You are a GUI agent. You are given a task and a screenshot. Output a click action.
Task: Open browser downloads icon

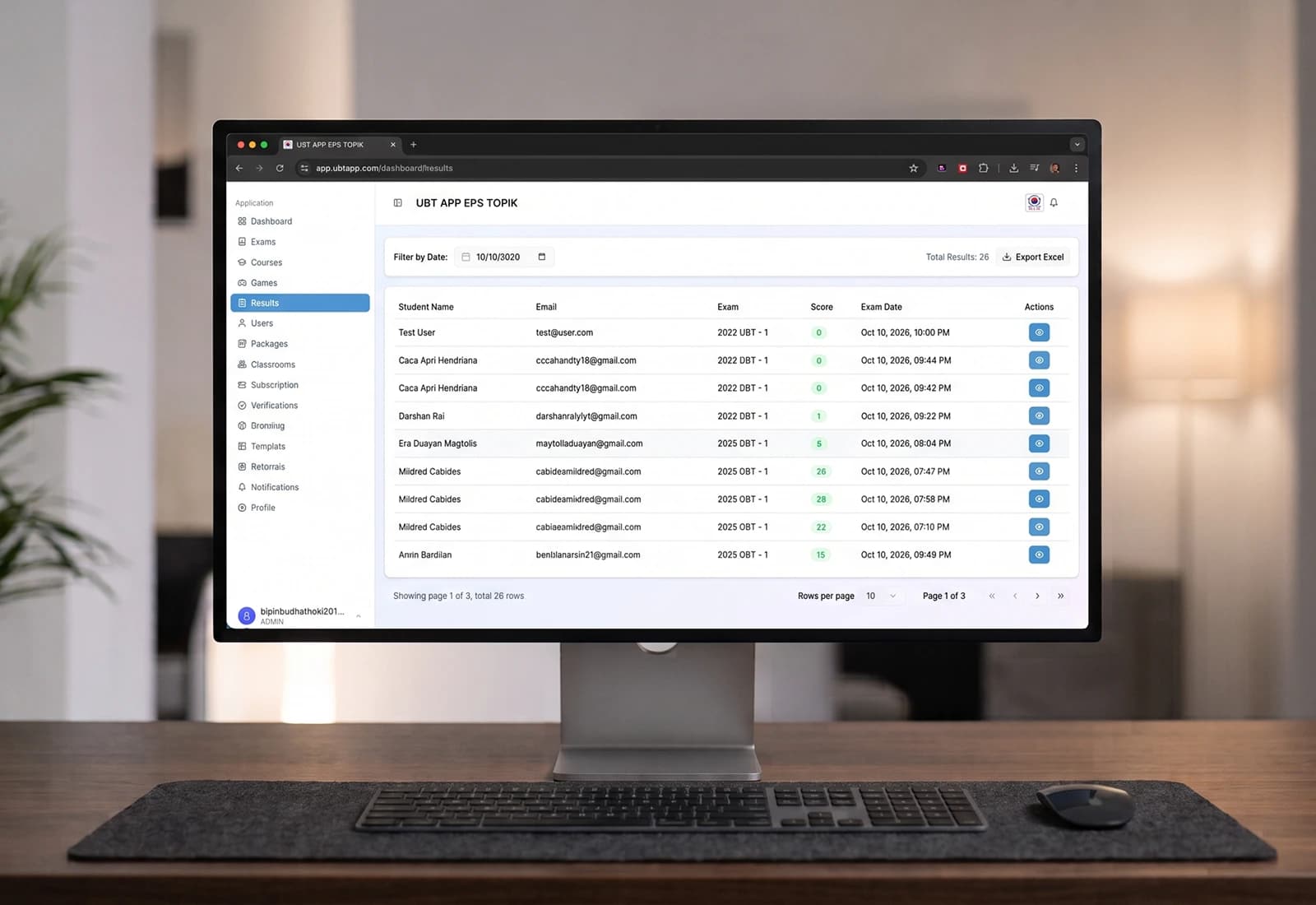1013,168
